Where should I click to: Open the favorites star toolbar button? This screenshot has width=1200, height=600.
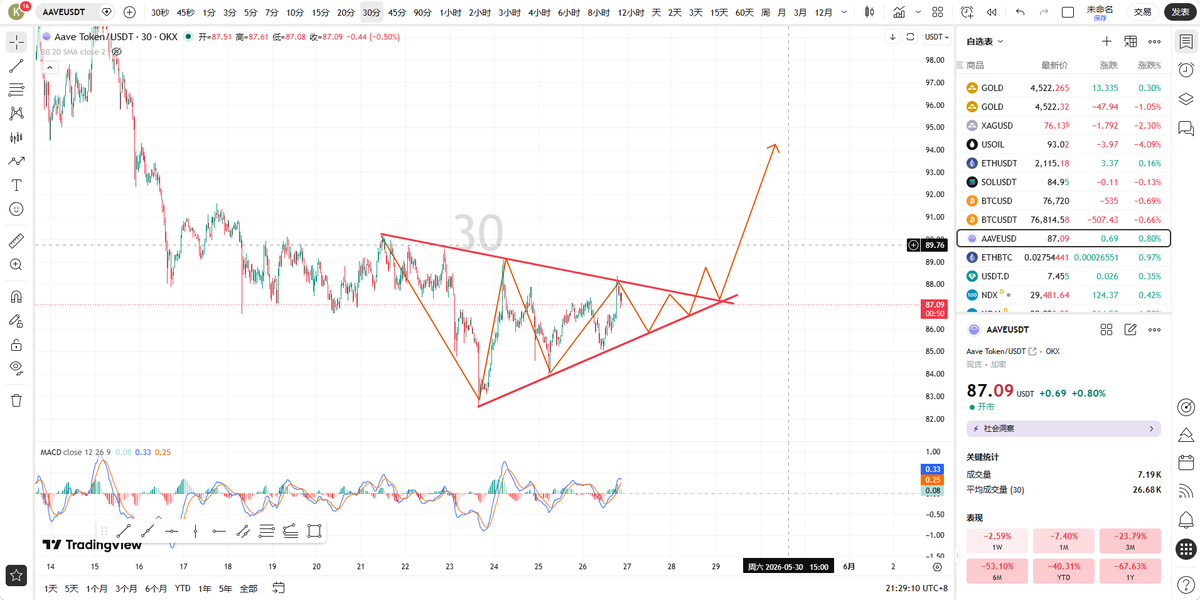[x=16, y=575]
